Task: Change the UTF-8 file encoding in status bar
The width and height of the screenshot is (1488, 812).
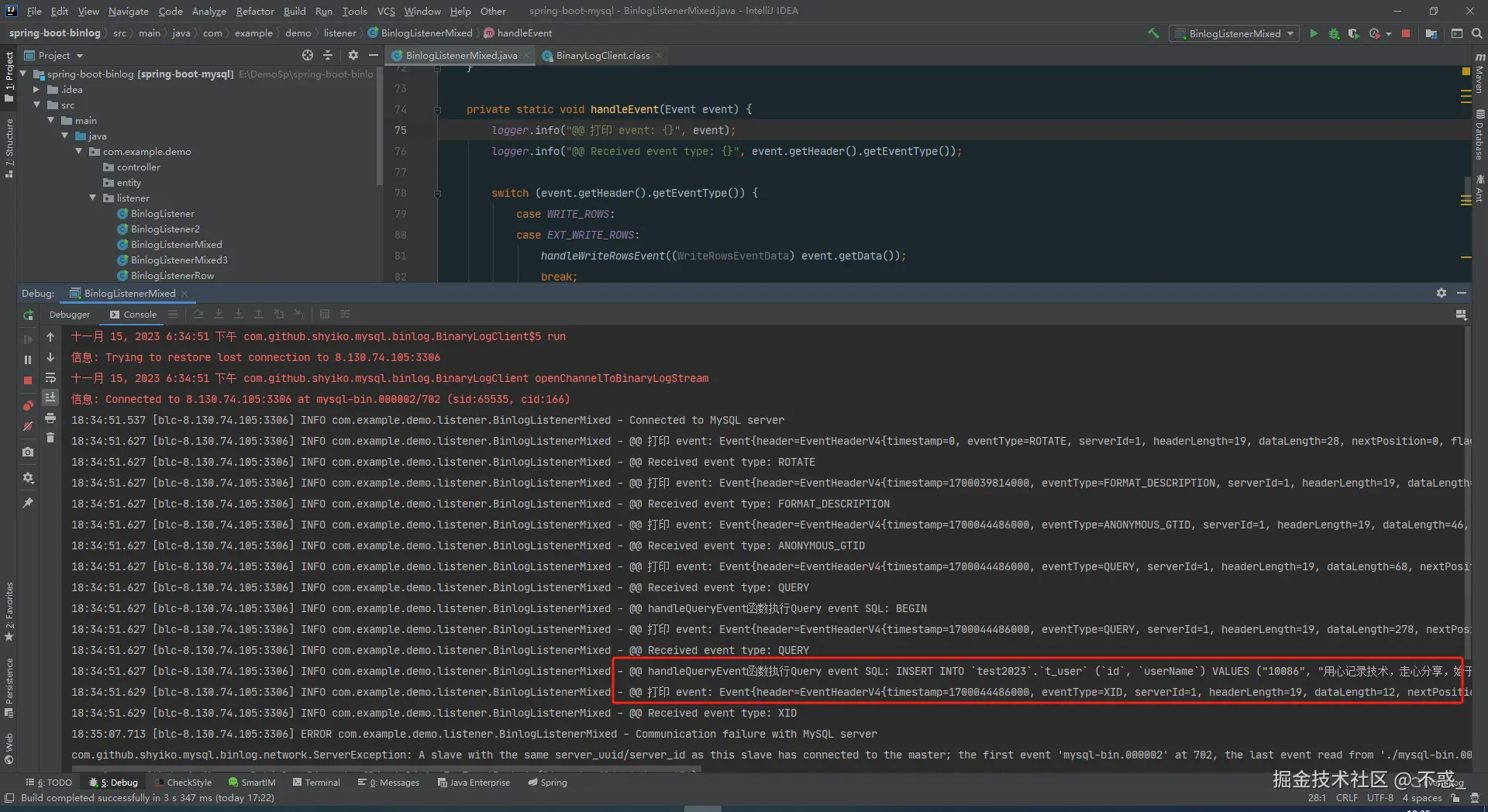Action: click(x=1379, y=797)
